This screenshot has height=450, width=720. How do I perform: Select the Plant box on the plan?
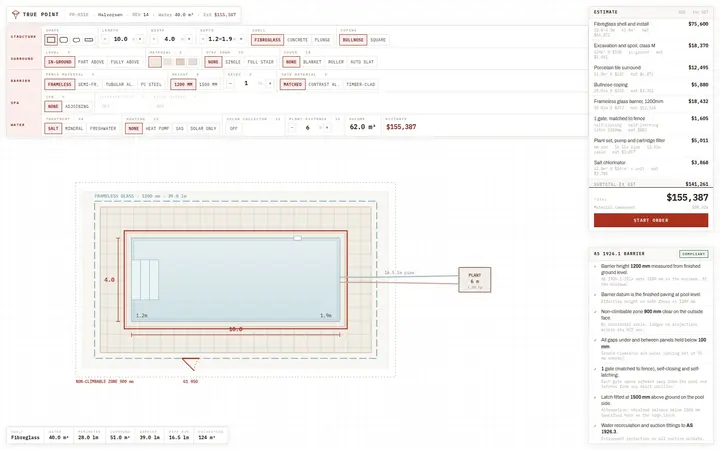tap(474, 280)
